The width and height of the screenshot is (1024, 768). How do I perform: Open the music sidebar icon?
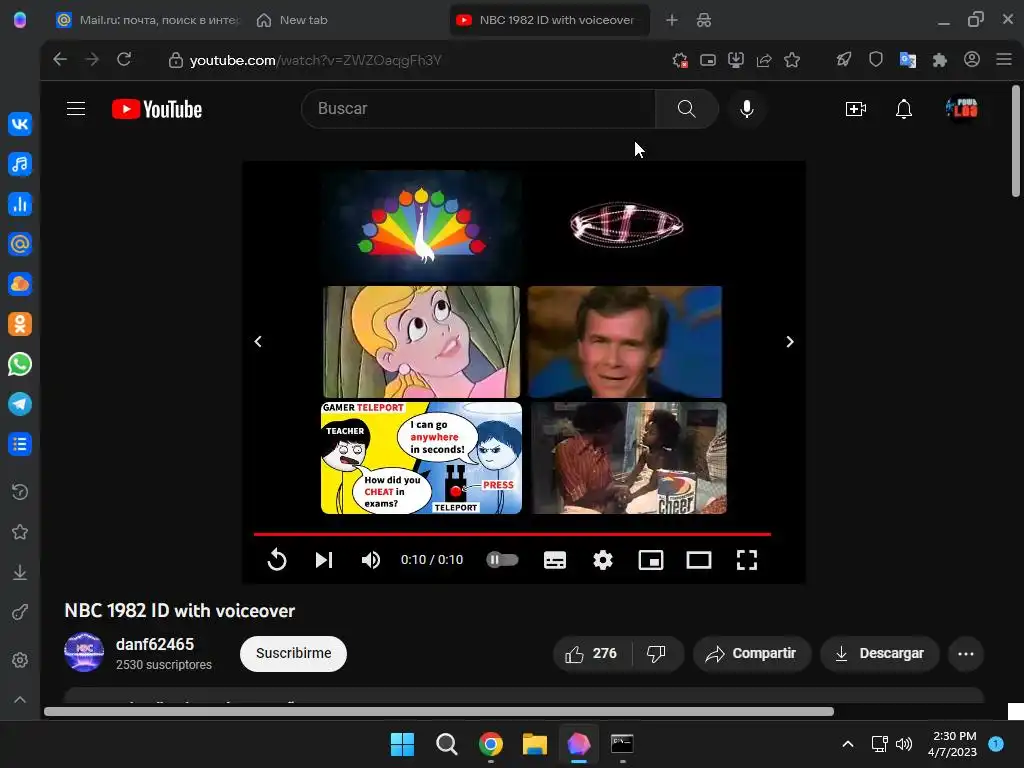point(20,164)
